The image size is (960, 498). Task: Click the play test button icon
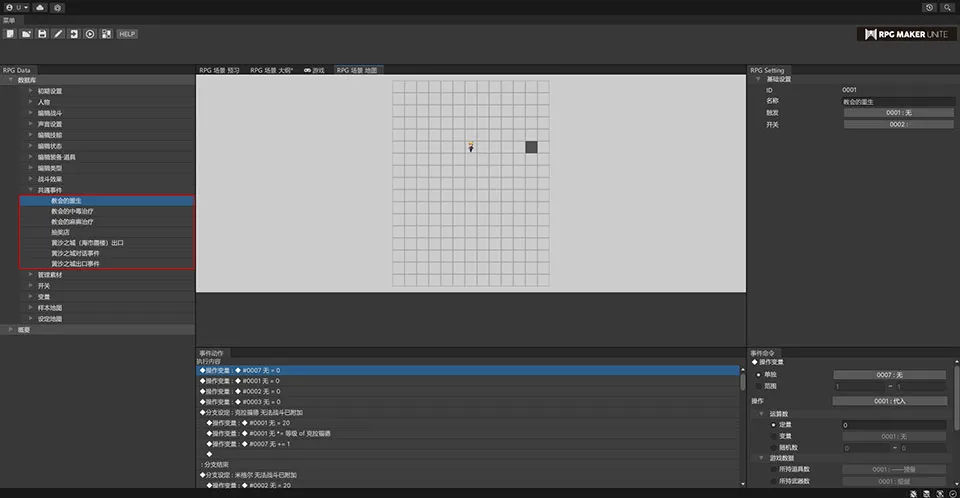point(90,34)
